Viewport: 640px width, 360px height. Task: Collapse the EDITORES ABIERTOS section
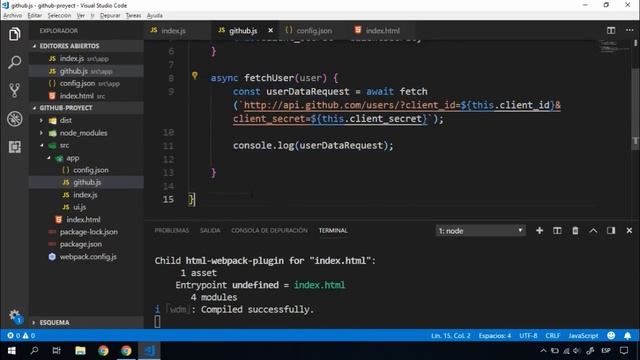pos(86,46)
